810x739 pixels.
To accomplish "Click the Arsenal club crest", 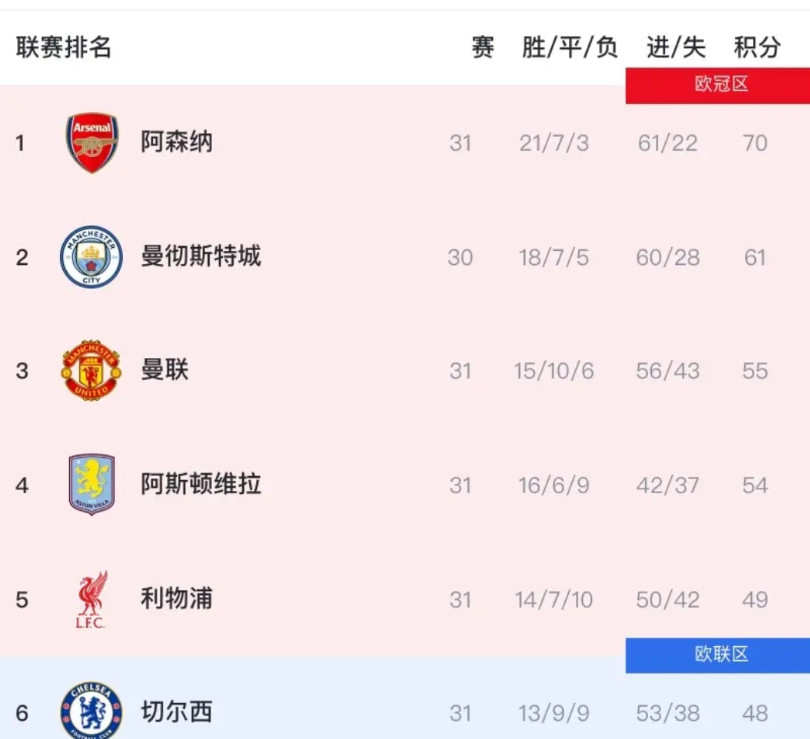I will coord(92,142).
